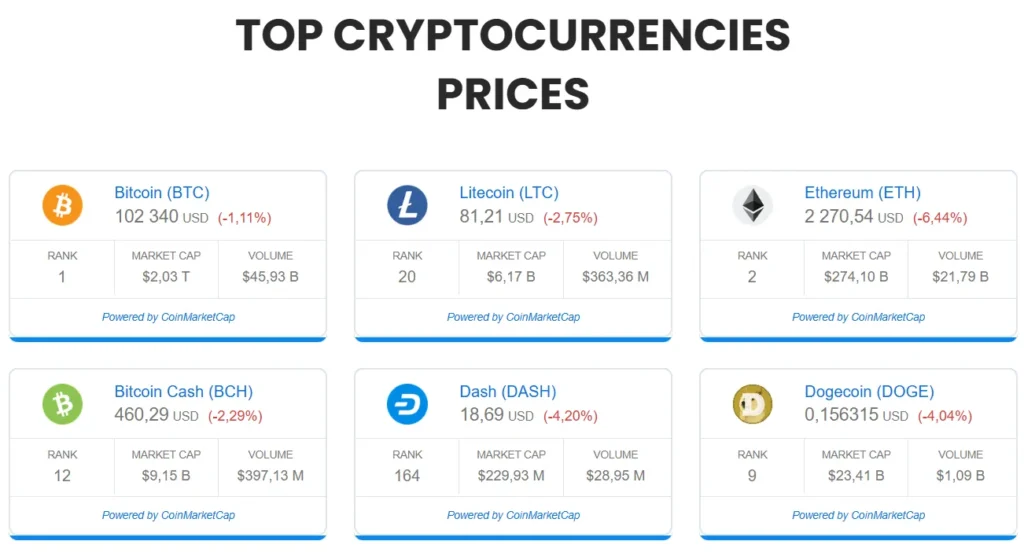Click the Dogecoin shiba logo icon
1024x552 pixels.
point(752,405)
